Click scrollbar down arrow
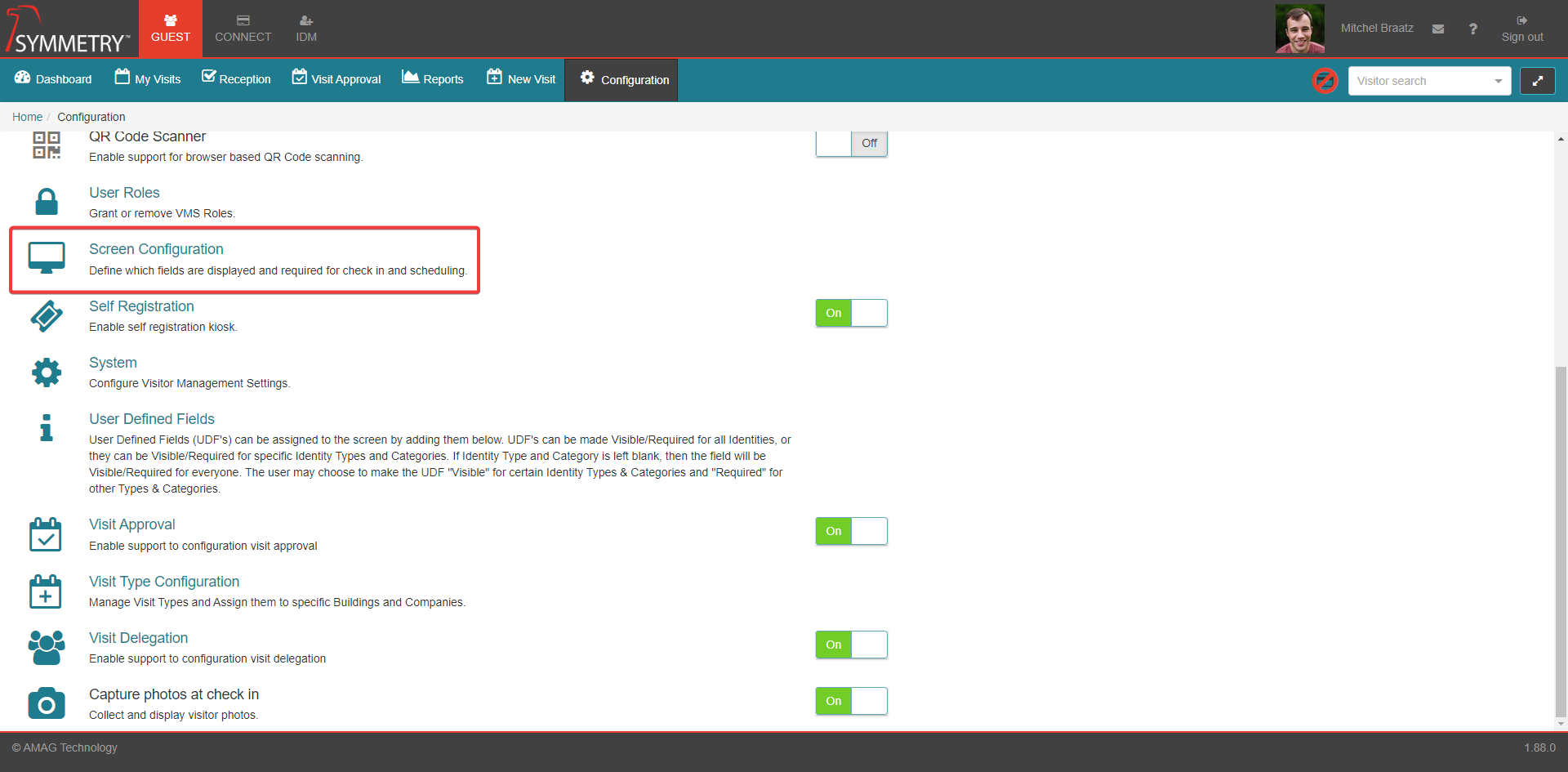This screenshot has height=772, width=1568. click(x=1561, y=724)
